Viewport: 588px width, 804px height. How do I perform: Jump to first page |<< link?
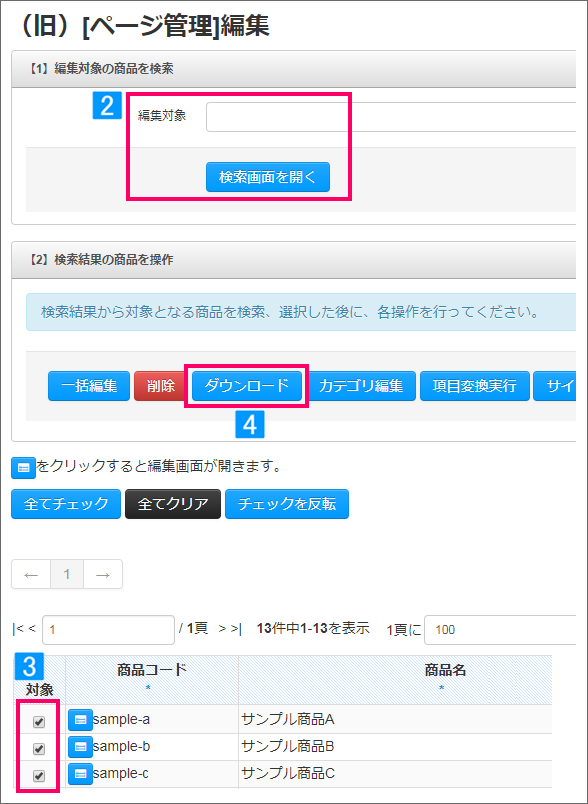25,628
